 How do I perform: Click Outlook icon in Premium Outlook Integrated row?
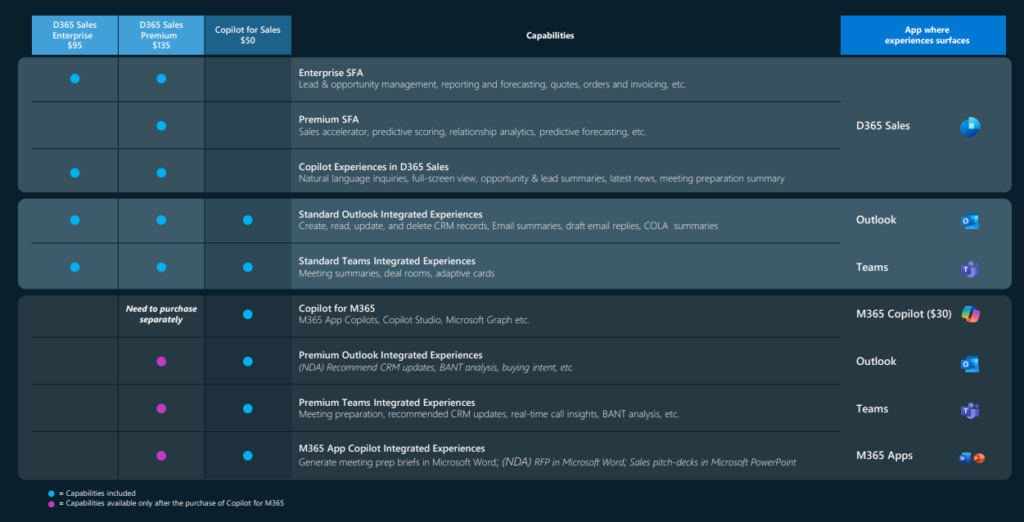[x=969, y=363]
